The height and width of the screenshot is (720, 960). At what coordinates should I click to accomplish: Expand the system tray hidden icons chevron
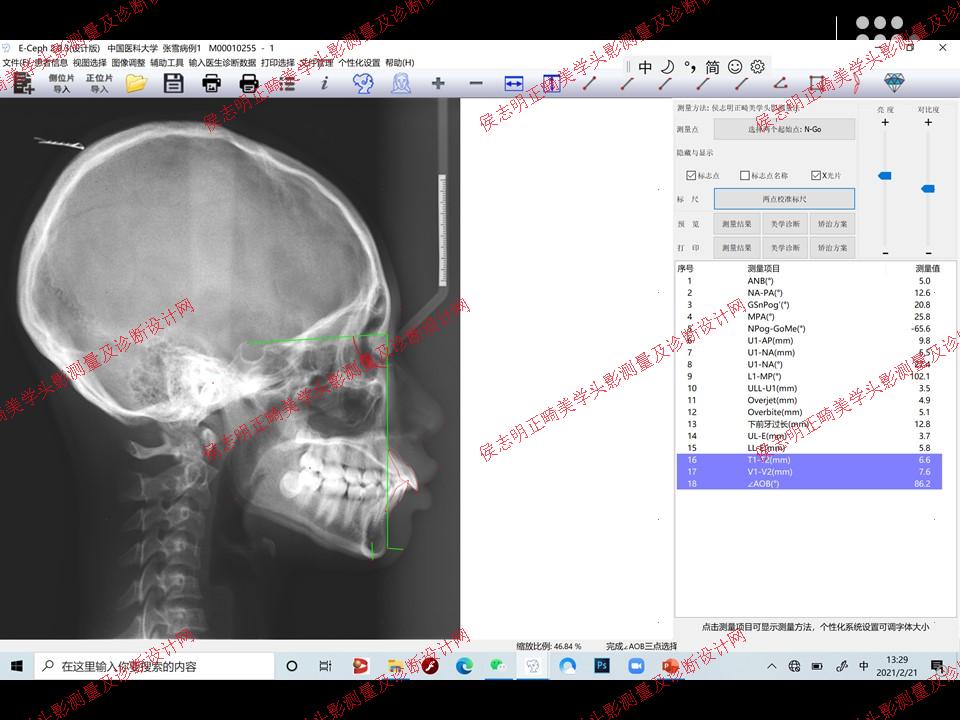[771, 666]
